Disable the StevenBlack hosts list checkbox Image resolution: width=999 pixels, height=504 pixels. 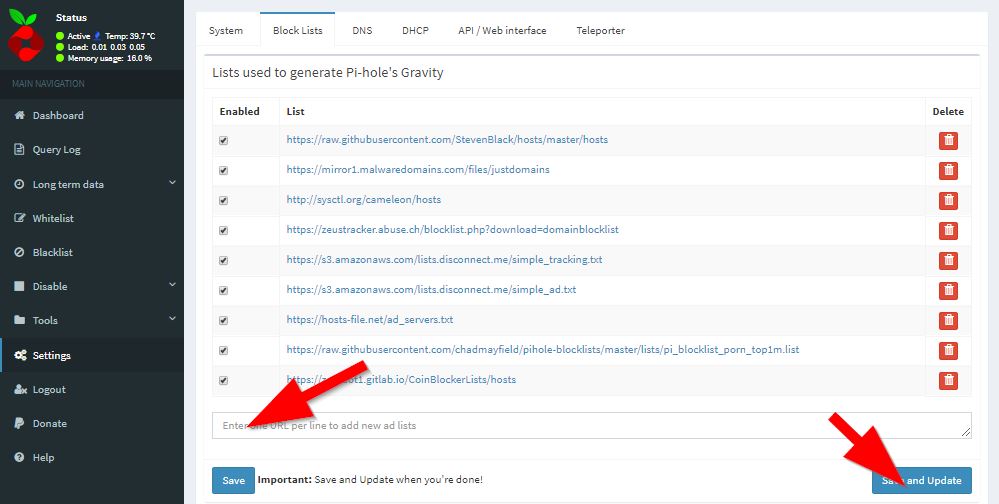point(224,141)
